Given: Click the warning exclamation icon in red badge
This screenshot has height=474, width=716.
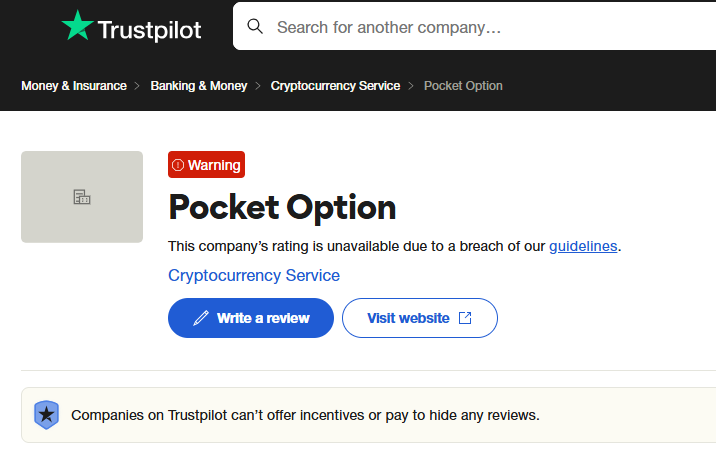Looking at the screenshot, I should pos(178,165).
